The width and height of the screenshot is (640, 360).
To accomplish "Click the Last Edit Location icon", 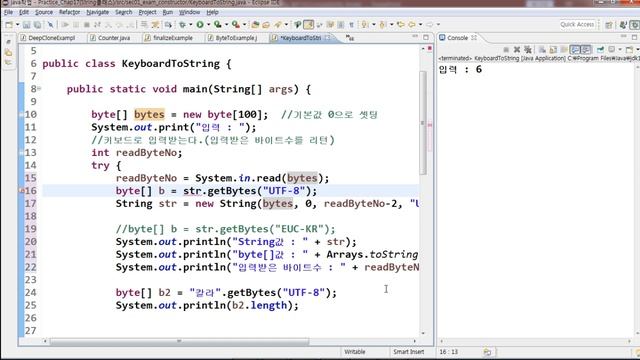I will [x=401, y=24].
